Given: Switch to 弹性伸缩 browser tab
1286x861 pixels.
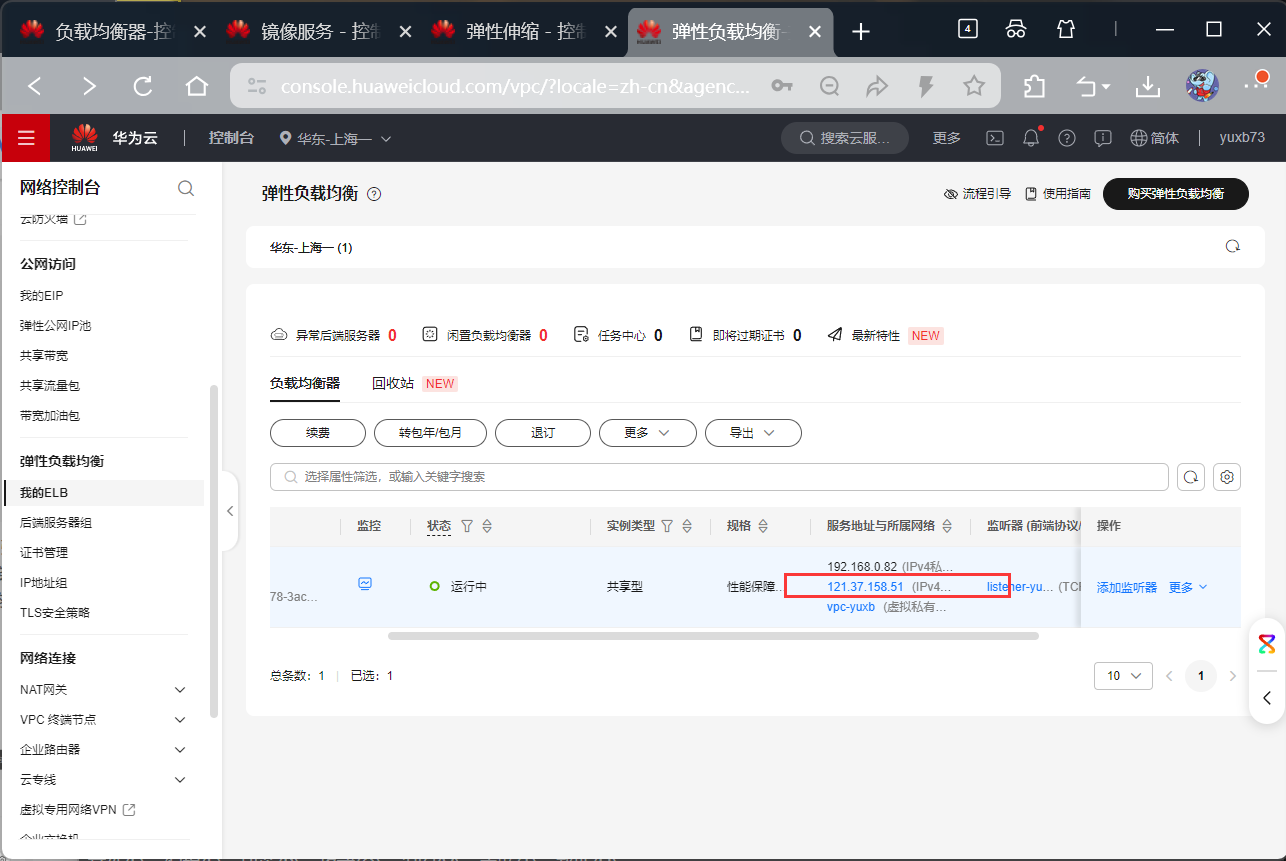Looking at the screenshot, I should (x=523, y=31).
